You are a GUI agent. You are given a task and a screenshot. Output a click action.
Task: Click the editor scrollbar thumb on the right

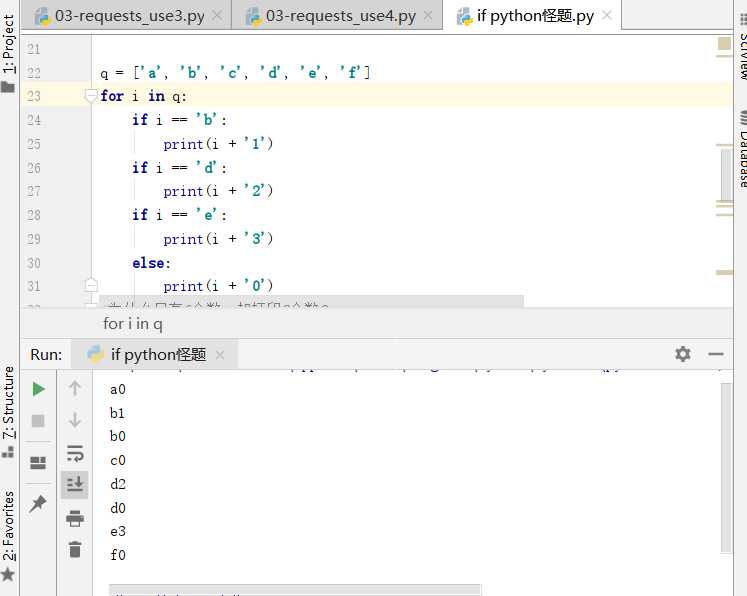726,174
